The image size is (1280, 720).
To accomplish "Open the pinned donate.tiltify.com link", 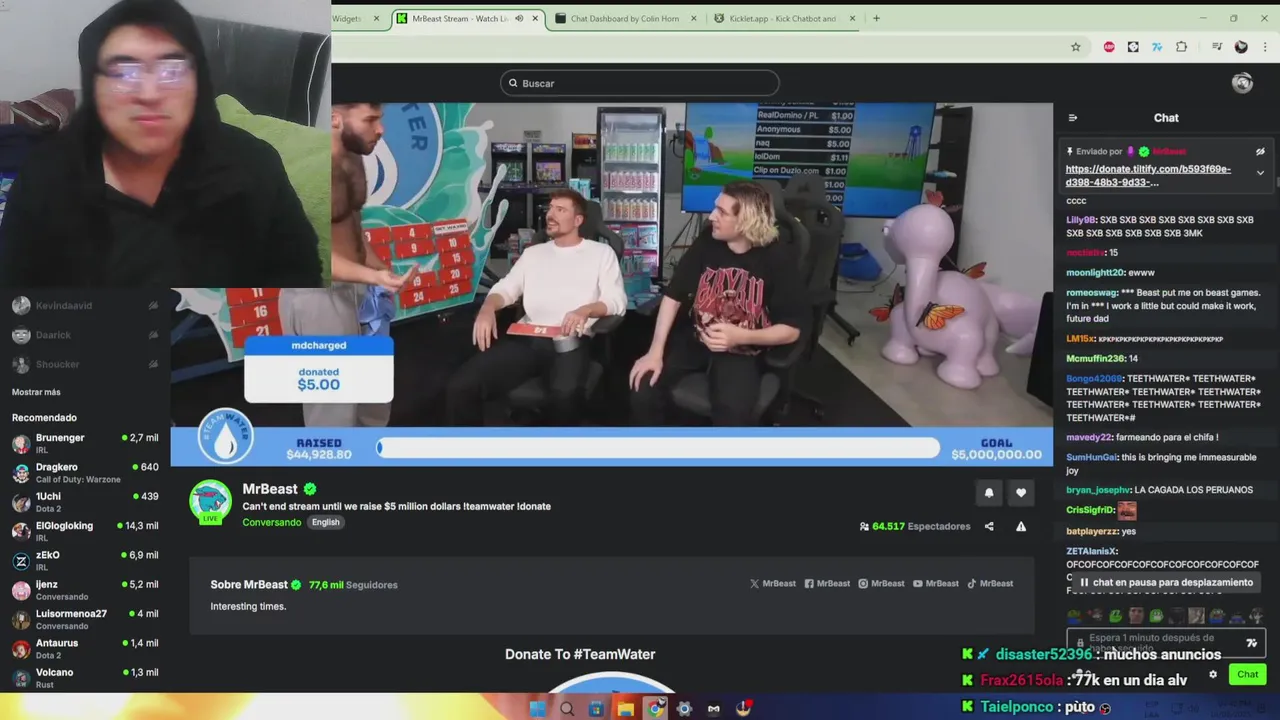I will click(1148, 176).
